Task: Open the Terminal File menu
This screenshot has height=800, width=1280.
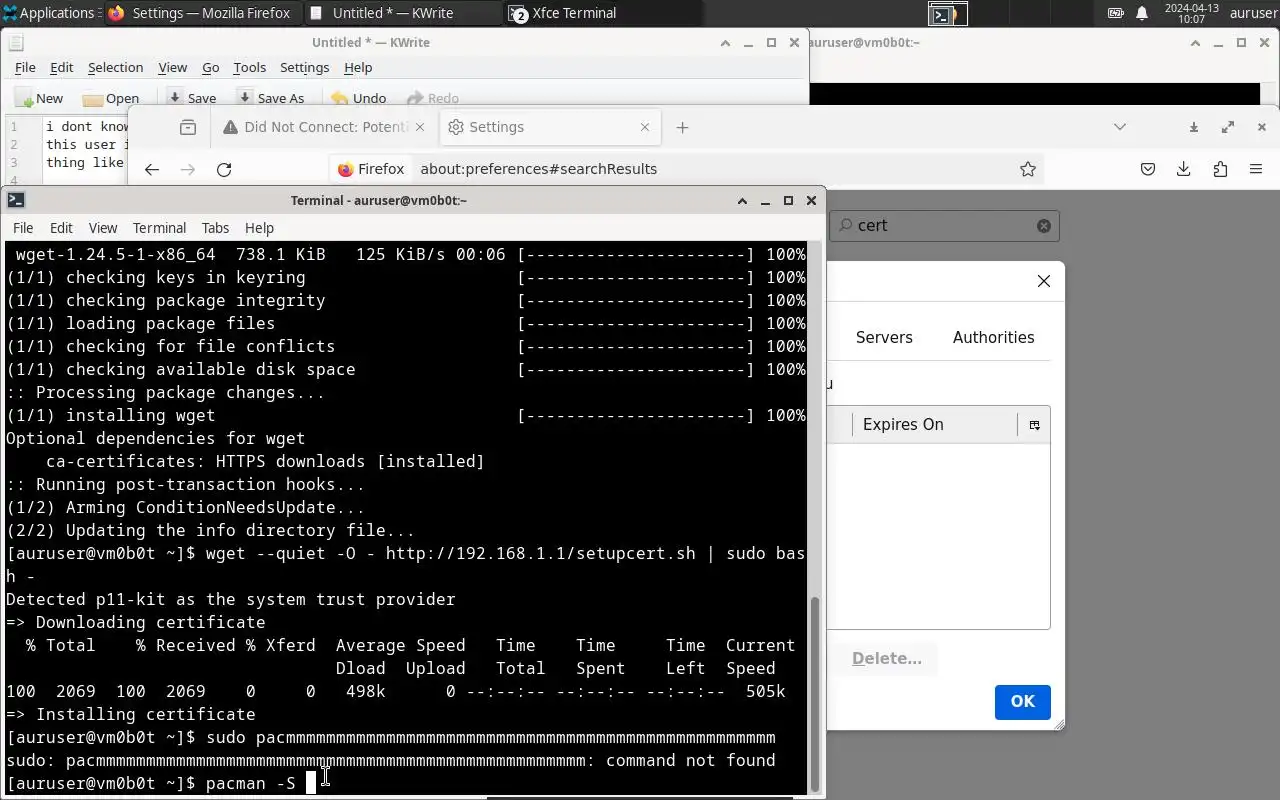Action: [23, 228]
